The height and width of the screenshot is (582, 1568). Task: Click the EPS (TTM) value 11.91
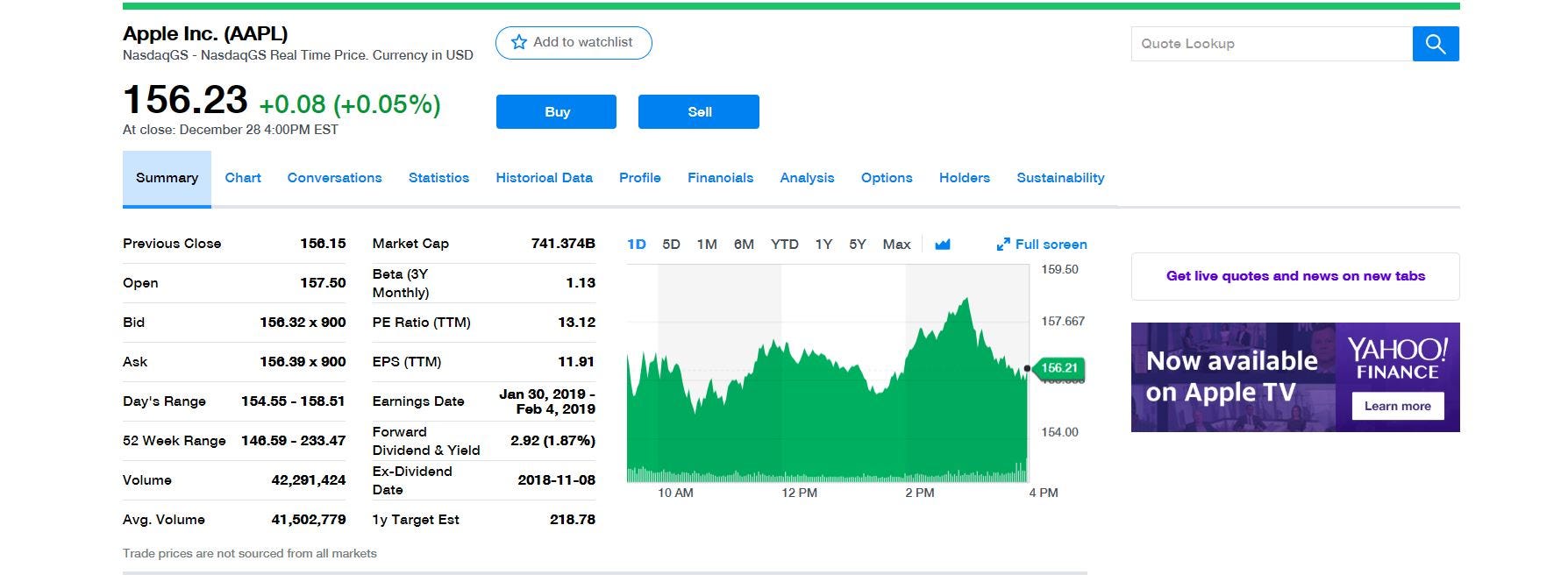tap(576, 362)
